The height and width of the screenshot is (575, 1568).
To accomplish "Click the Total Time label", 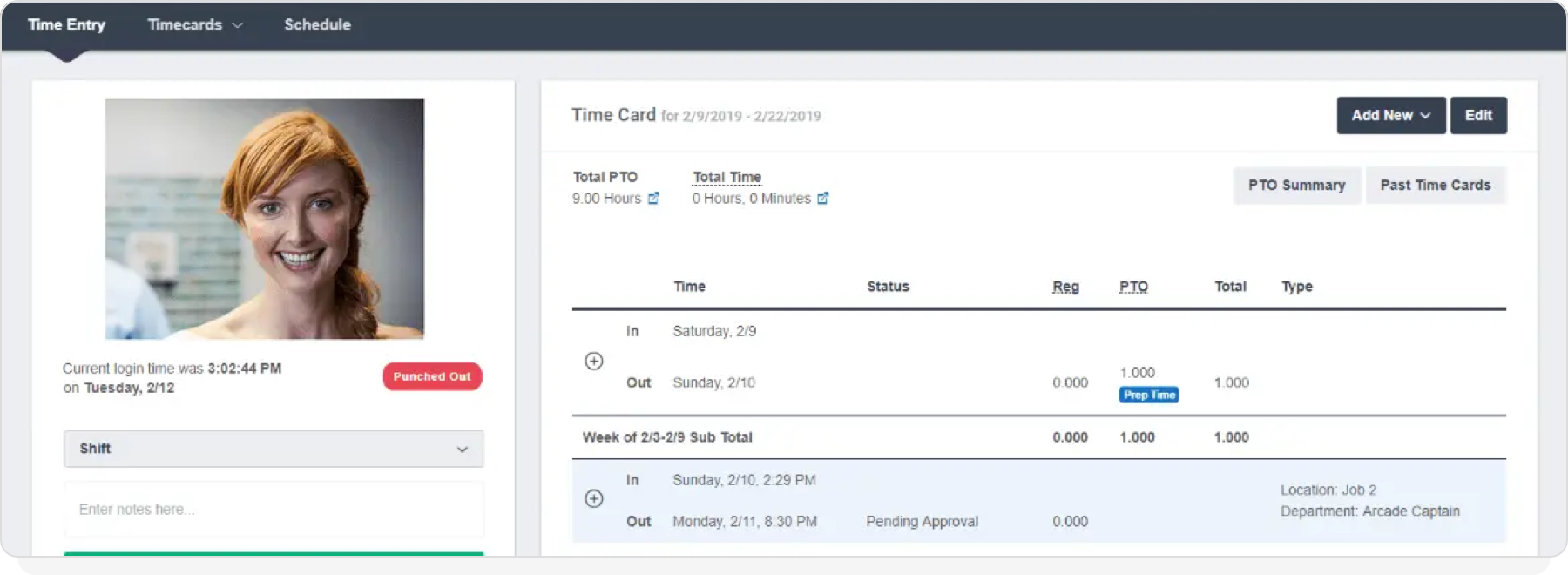I will point(727,177).
